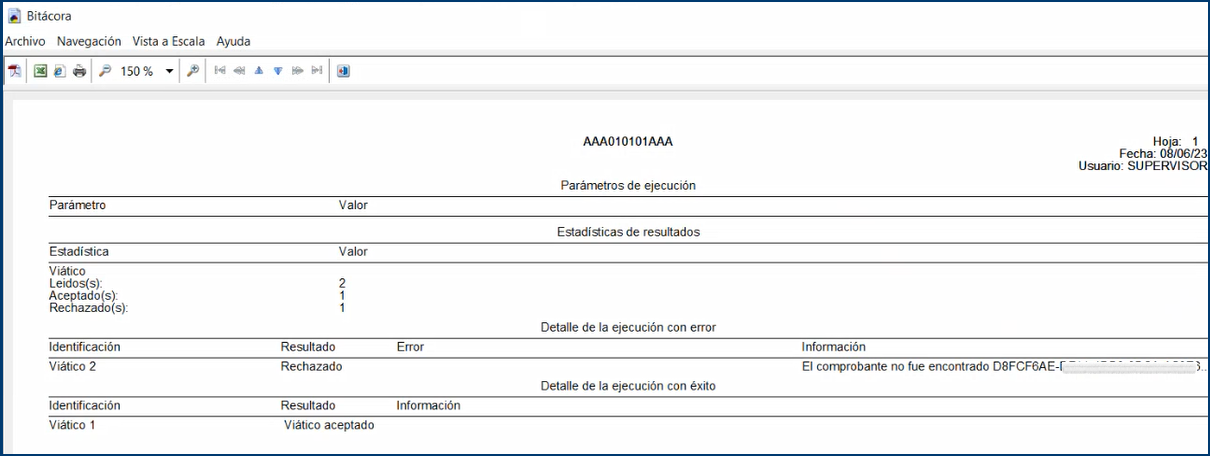
Task: Print the Bitácora report
Action: coord(79,71)
